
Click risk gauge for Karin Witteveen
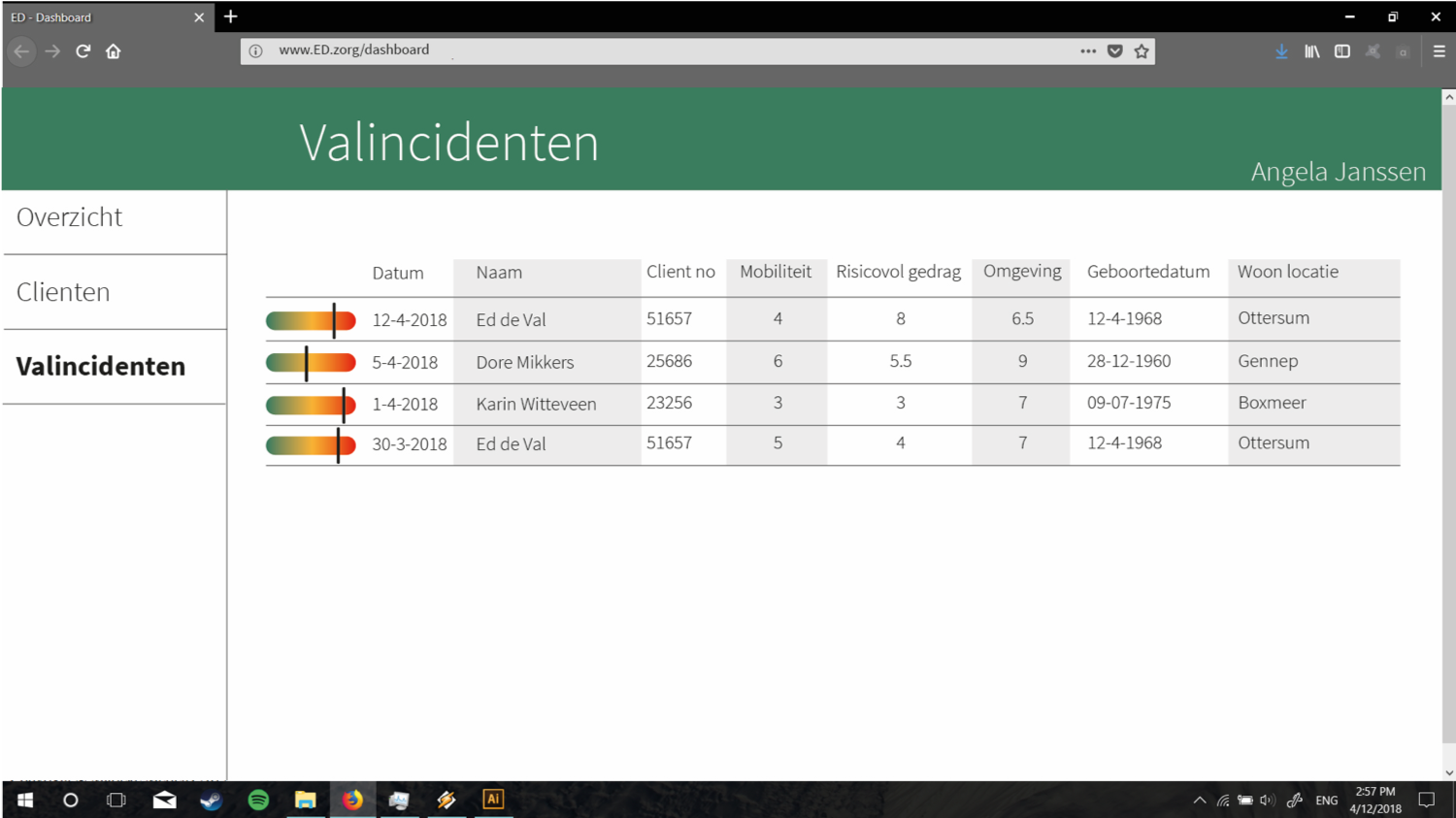[311, 405]
